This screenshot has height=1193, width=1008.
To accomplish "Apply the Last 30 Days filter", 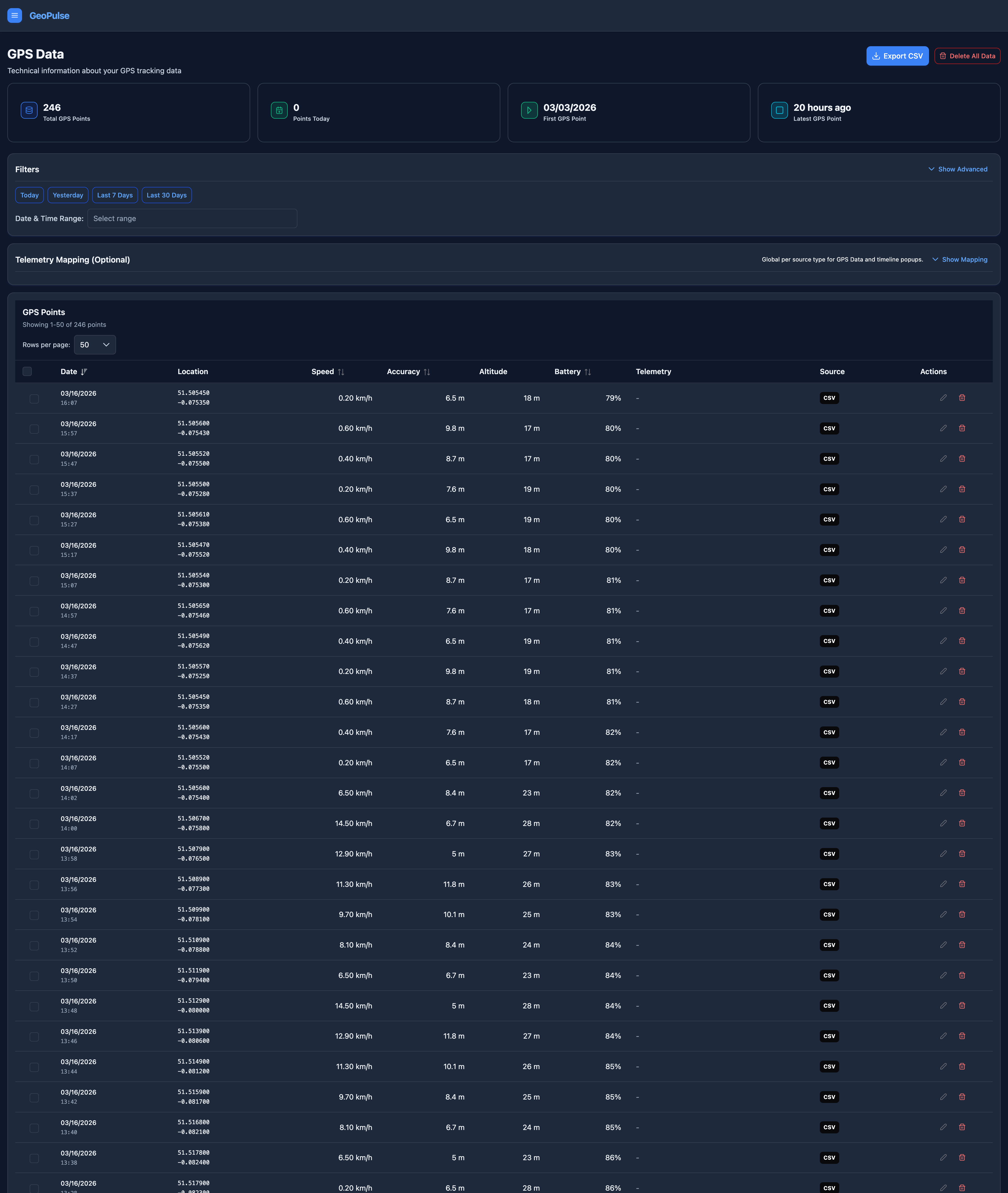I will coord(167,195).
